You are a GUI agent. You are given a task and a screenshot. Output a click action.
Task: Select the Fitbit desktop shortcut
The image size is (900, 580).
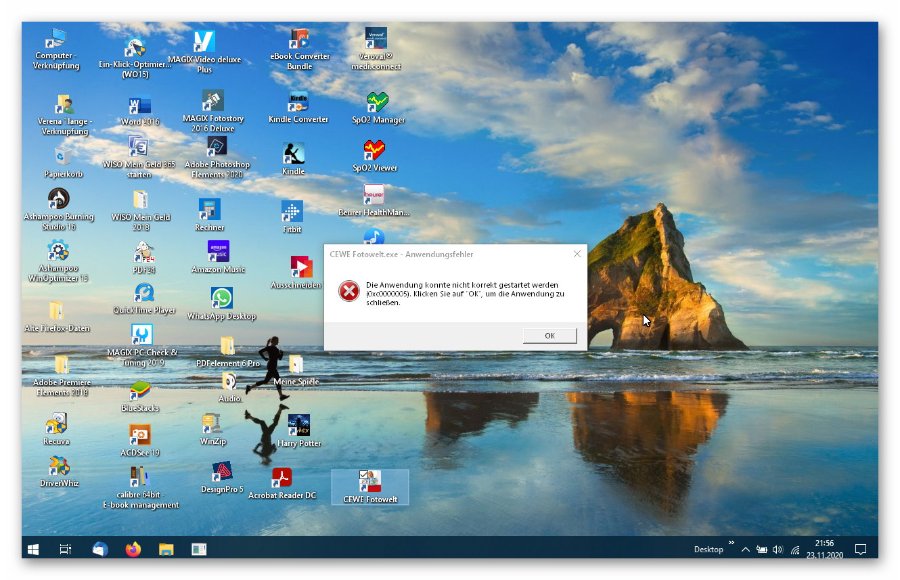tap(291, 212)
